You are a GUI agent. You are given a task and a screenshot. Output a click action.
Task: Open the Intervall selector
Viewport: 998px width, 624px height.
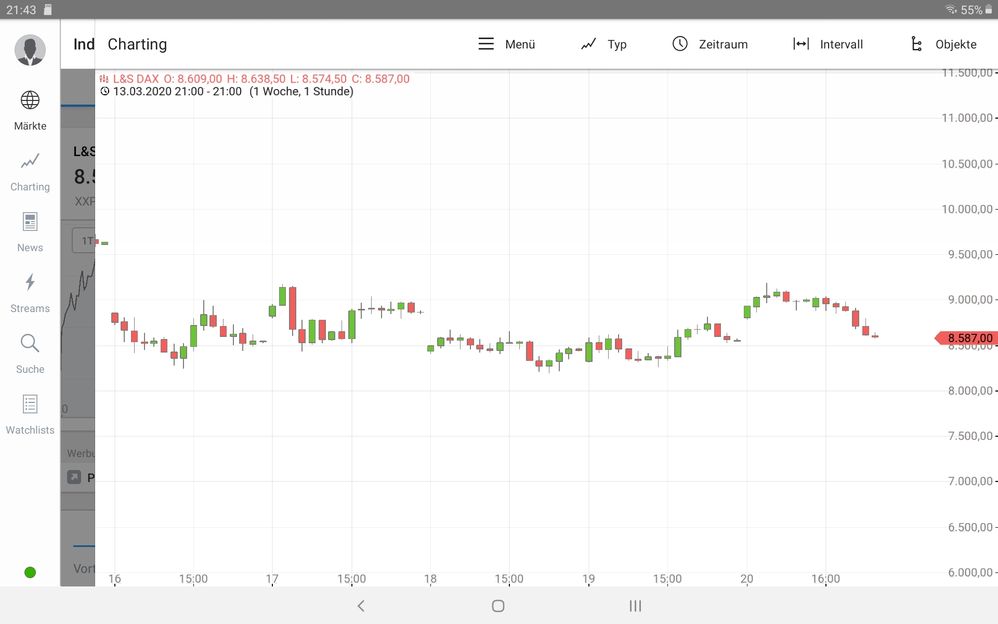click(x=800, y=44)
